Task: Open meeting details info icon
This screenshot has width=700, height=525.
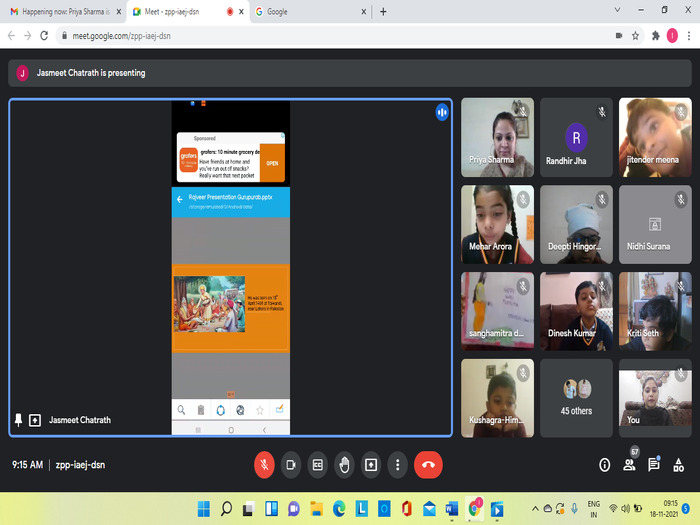Action: (604, 465)
